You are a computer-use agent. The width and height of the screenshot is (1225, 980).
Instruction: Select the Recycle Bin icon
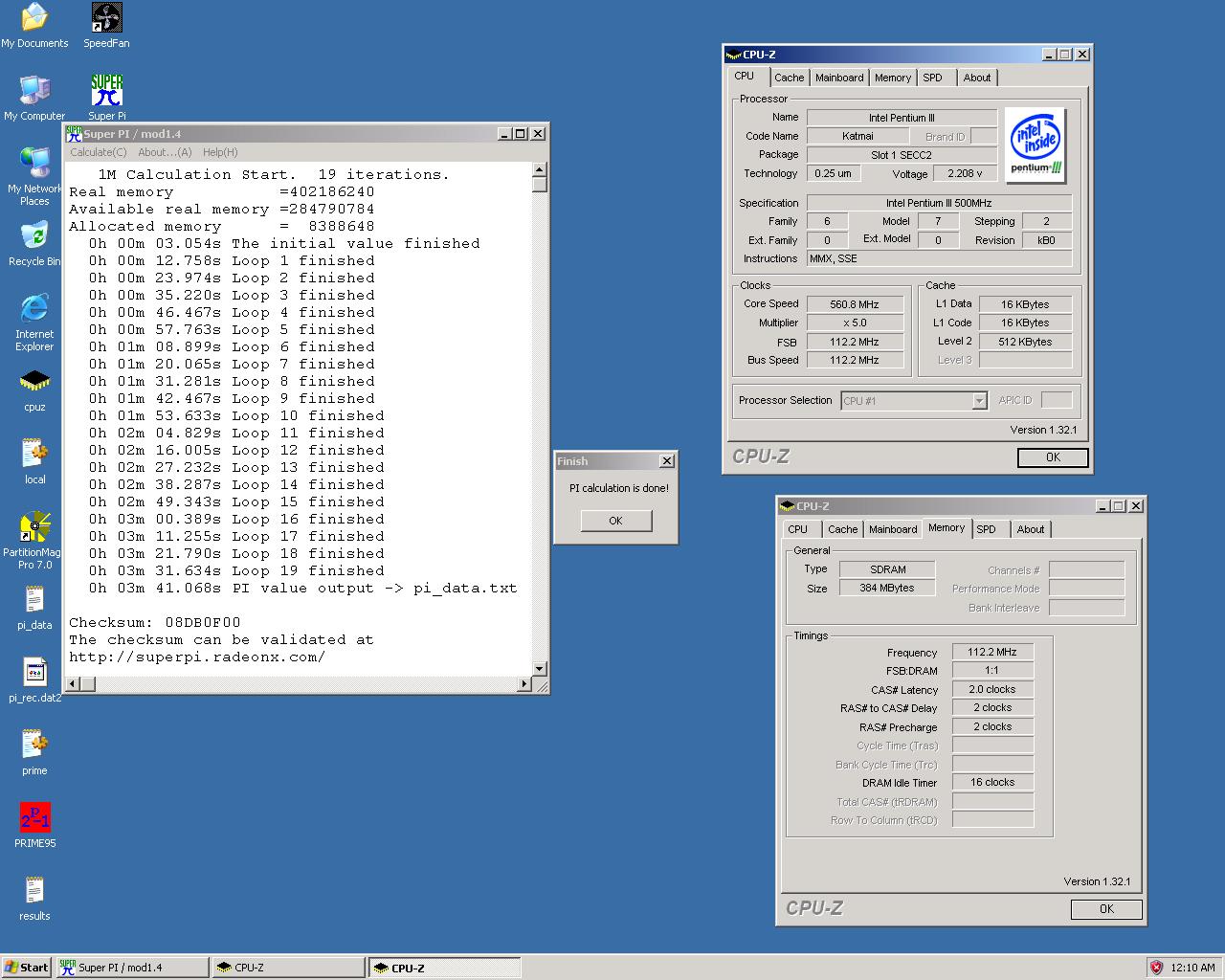click(x=34, y=244)
